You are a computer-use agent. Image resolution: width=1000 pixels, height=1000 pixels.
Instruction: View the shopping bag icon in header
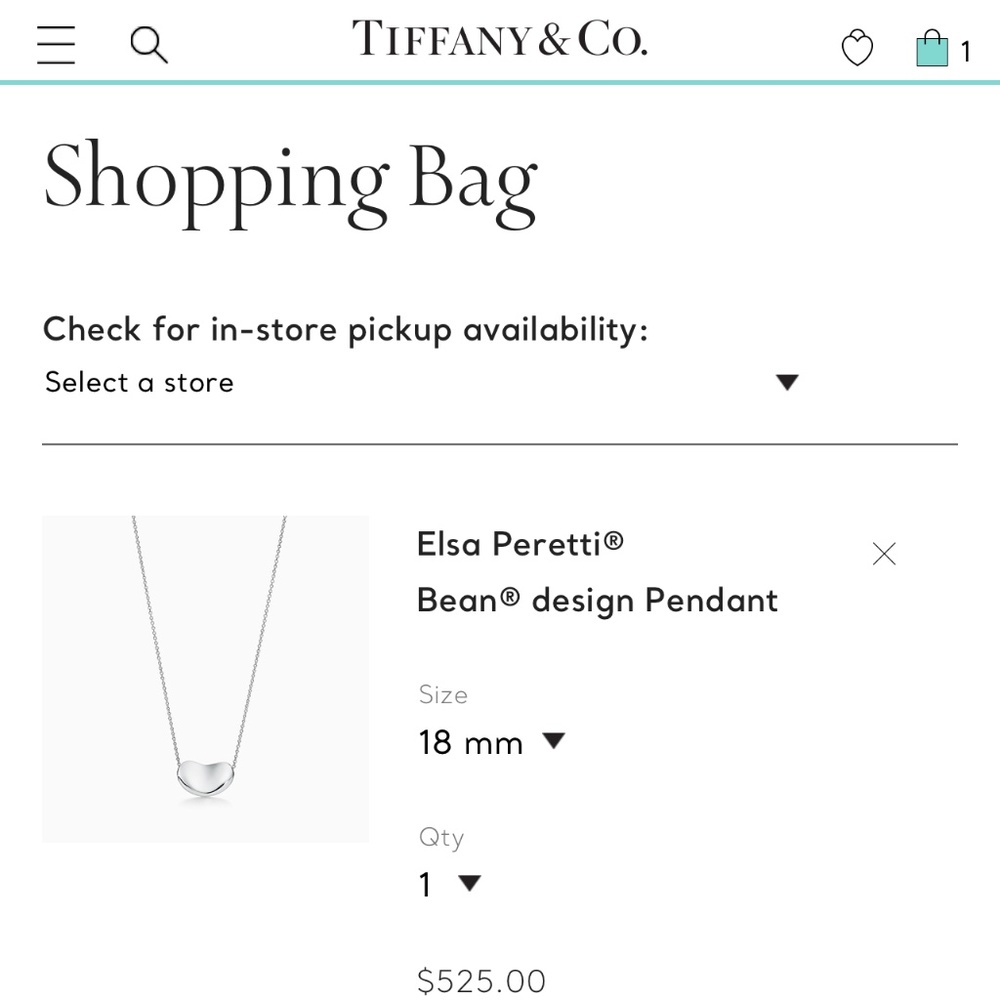pyautogui.click(x=932, y=47)
